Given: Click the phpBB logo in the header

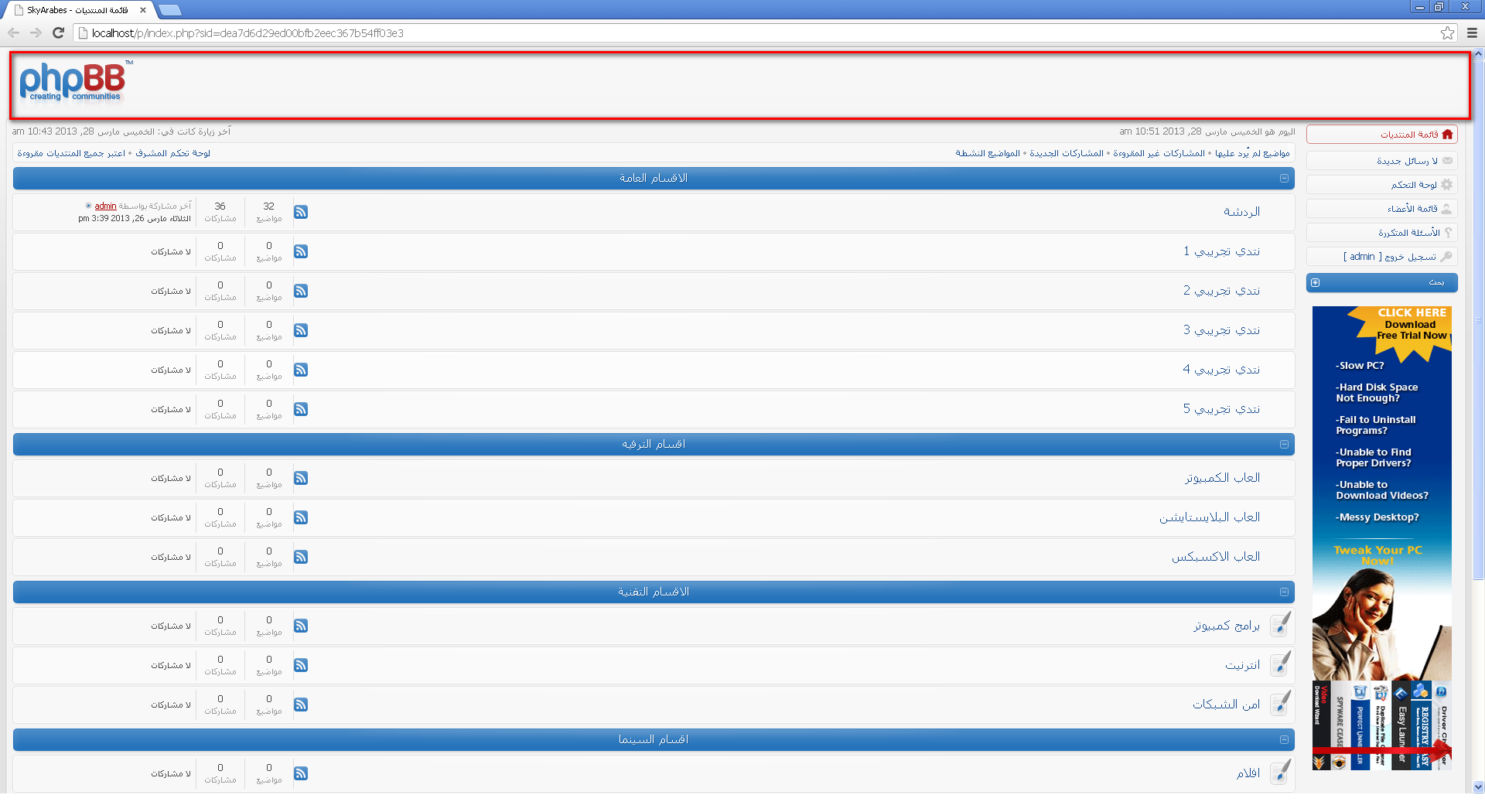Looking at the screenshot, I should [73, 83].
